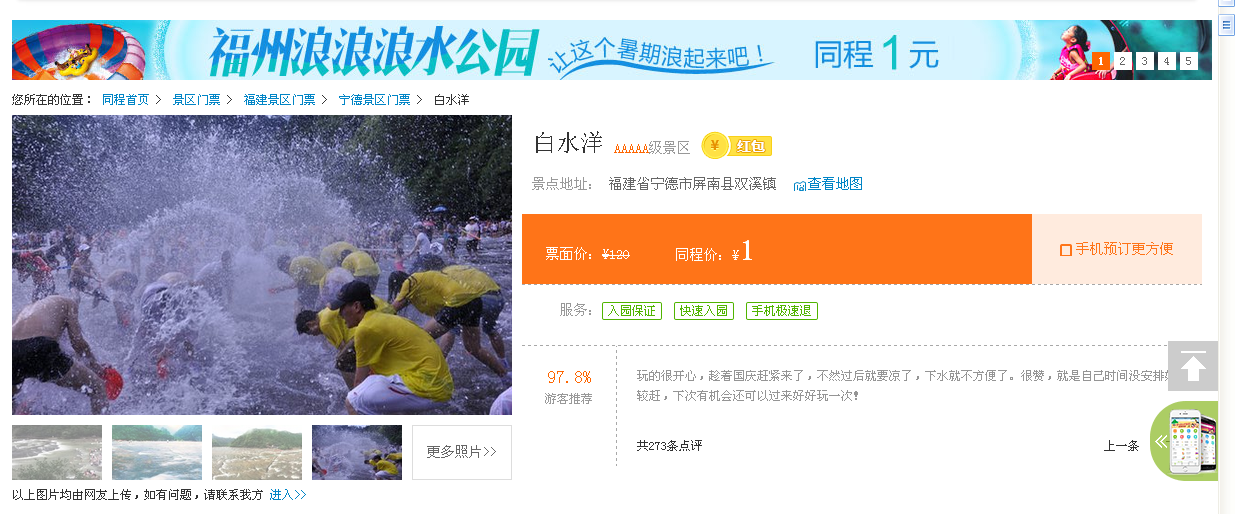Viewport: 1235px width, 514px height.
Task: Click the 手机极速退 service tag
Action: 782,311
